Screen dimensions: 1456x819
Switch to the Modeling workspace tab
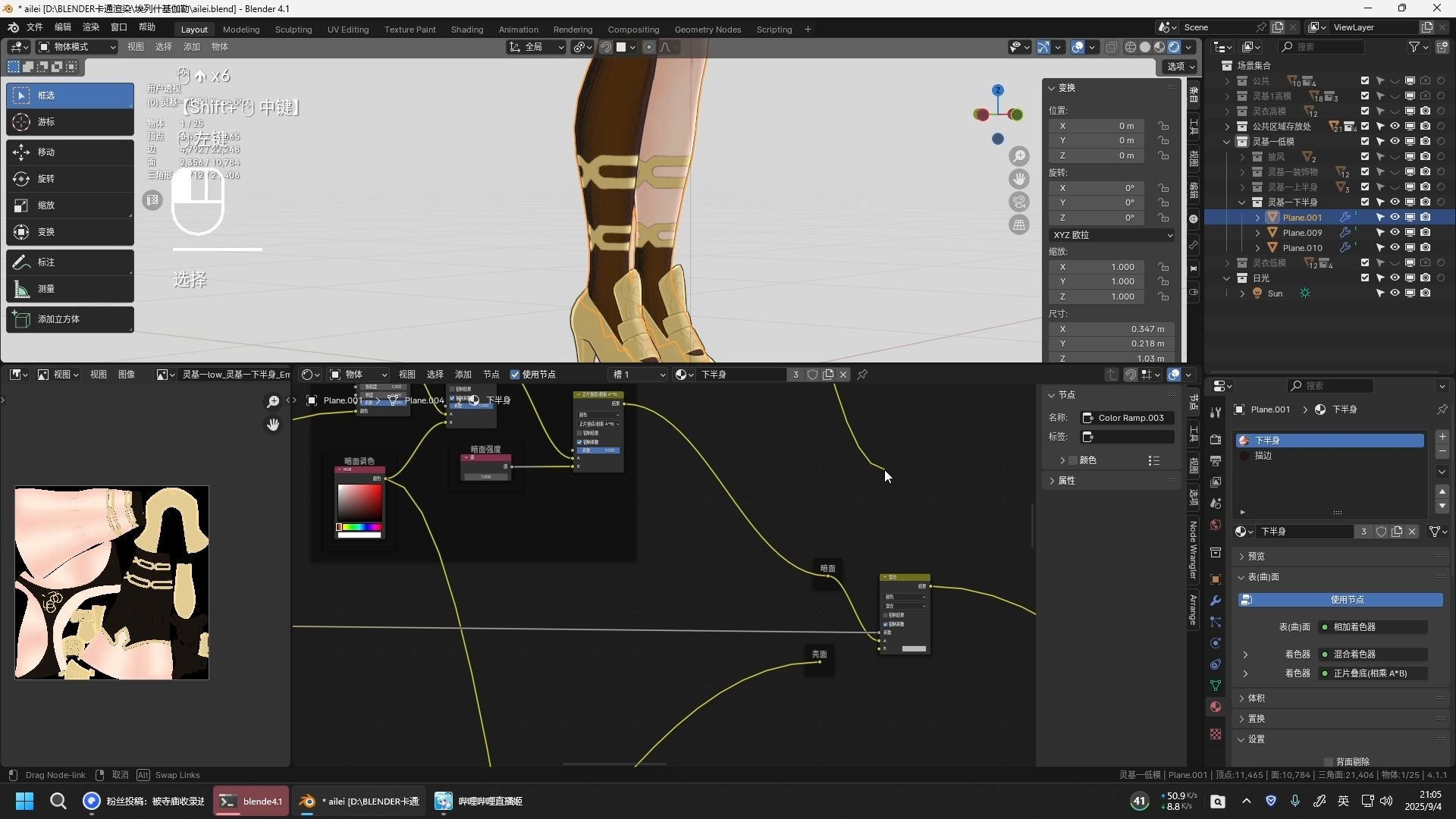241,30
